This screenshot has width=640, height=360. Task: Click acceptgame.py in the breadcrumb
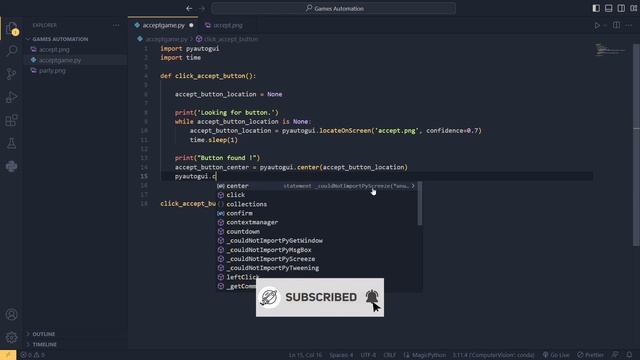tap(167, 39)
